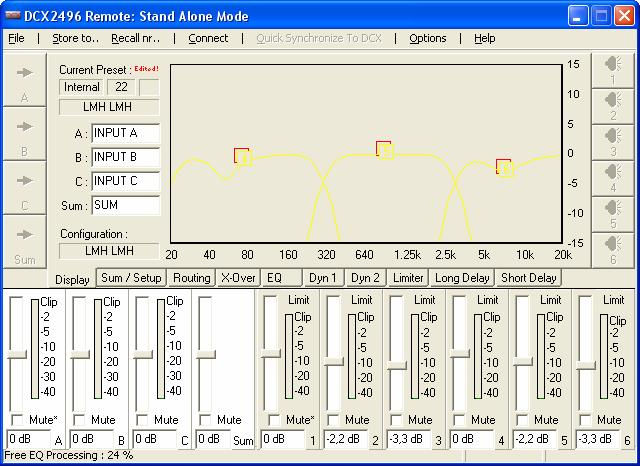Click the SUM name field
Viewport: 640px width, 466px height.
126,205
